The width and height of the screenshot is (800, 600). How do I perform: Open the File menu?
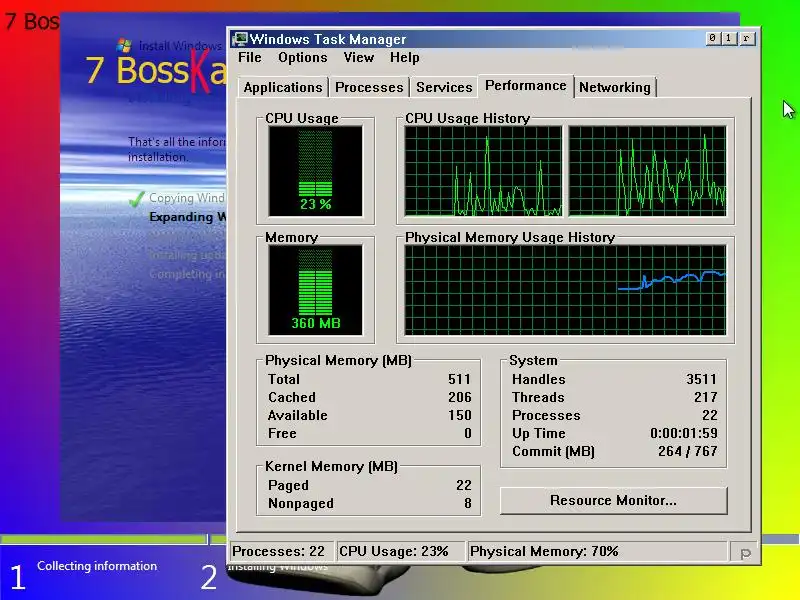coord(249,58)
